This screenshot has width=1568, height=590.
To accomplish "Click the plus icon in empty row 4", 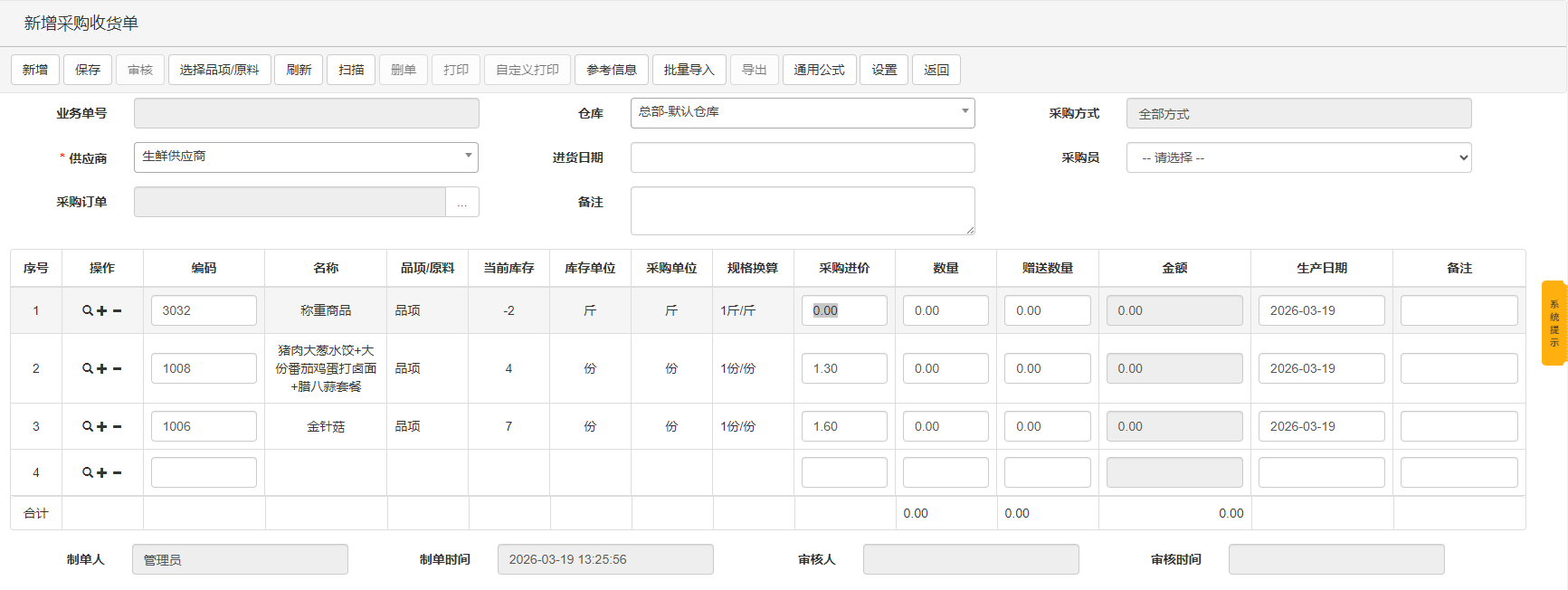I will [102, 472].
